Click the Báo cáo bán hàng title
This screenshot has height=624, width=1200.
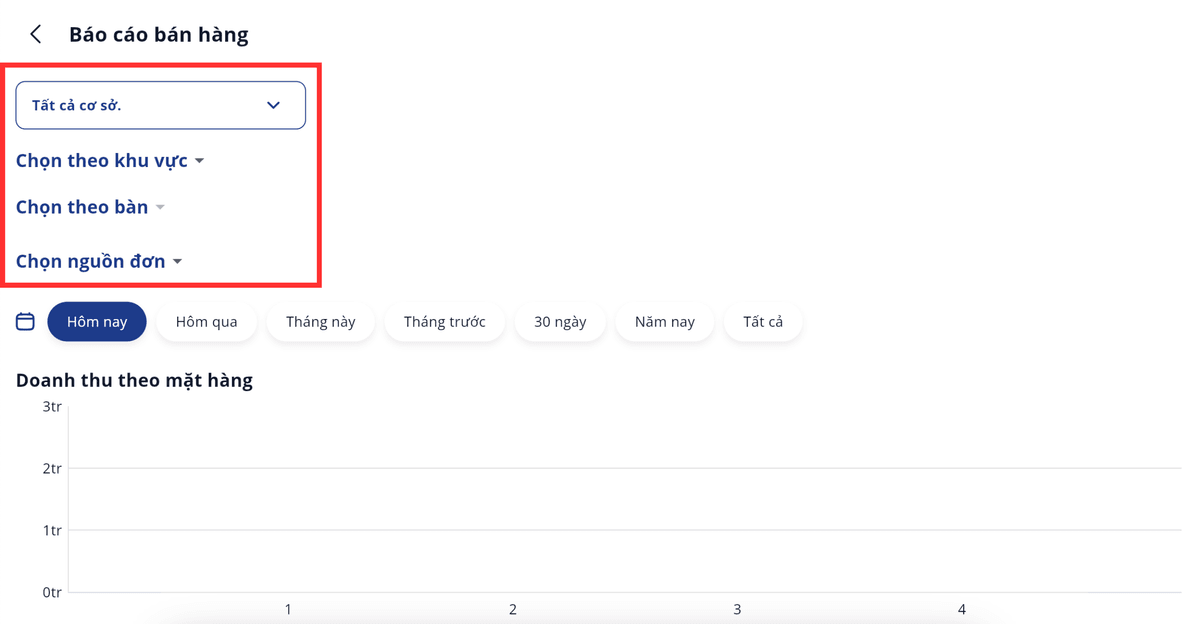[x=158, y=34]
